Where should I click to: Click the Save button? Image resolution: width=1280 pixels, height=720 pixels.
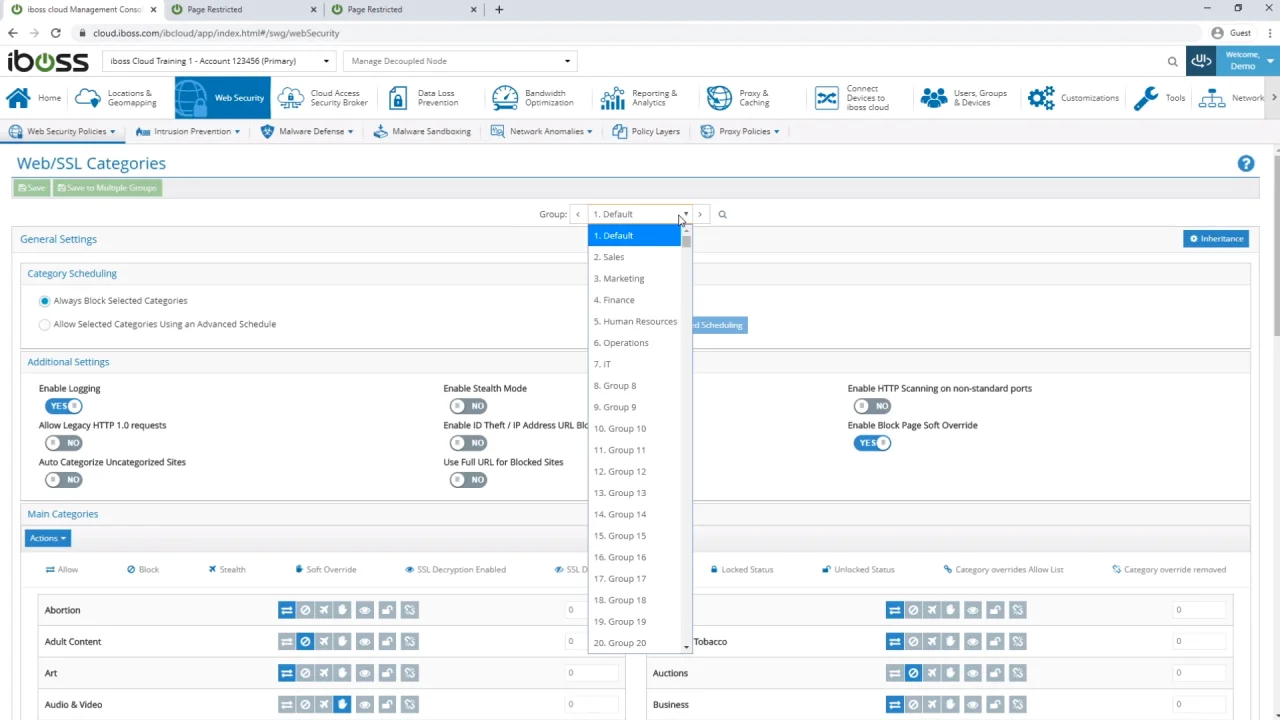[31, 188]
